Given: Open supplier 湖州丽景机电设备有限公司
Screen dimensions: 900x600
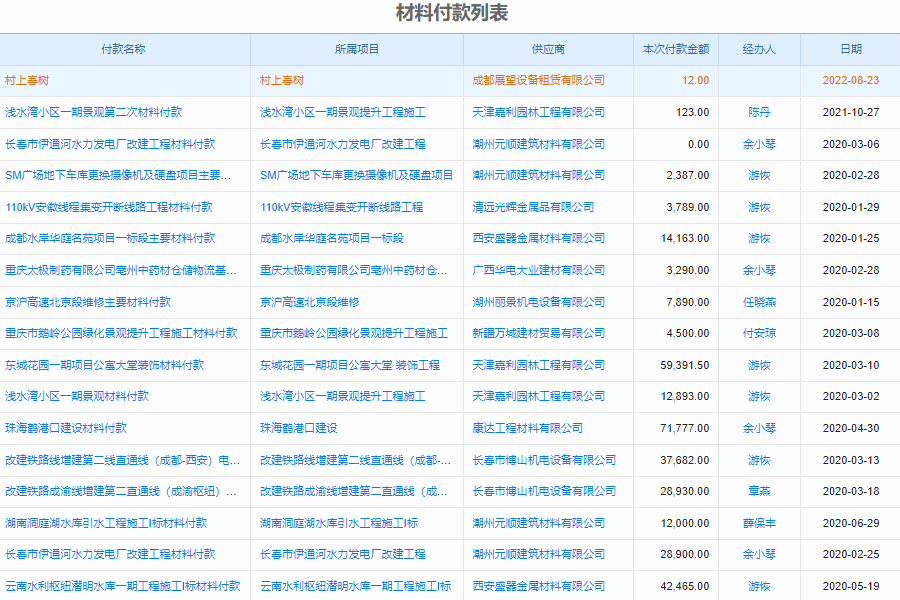Looking at the screenshot, I should pyautogui.click(x=538, y=302).
